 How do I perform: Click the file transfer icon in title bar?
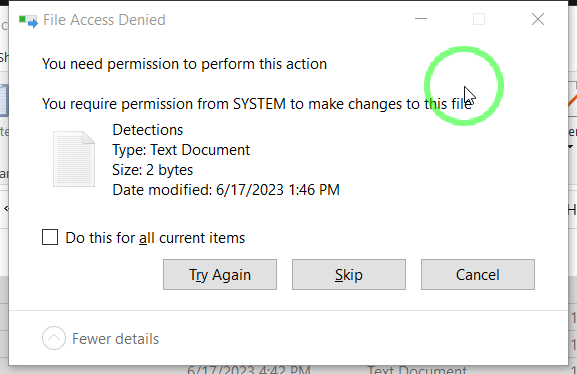coord(28,21)
